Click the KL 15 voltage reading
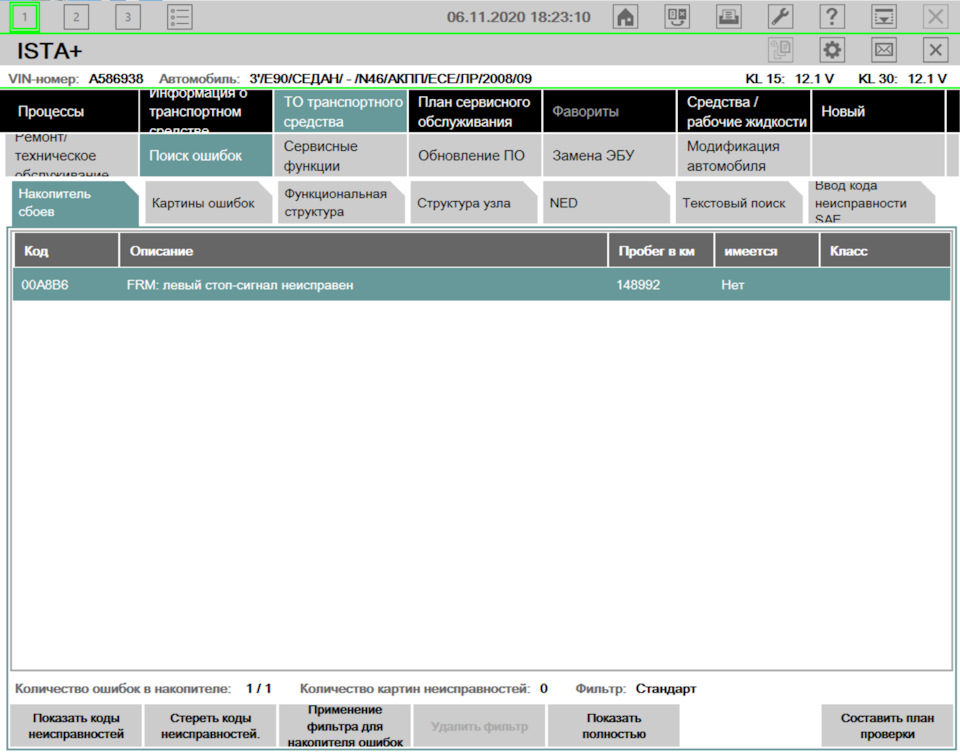The height and width of the screenshot is (753, 960). 790,78
